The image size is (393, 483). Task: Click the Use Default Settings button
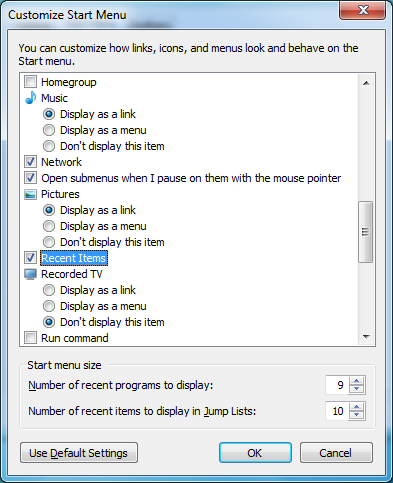click(79, 453)
